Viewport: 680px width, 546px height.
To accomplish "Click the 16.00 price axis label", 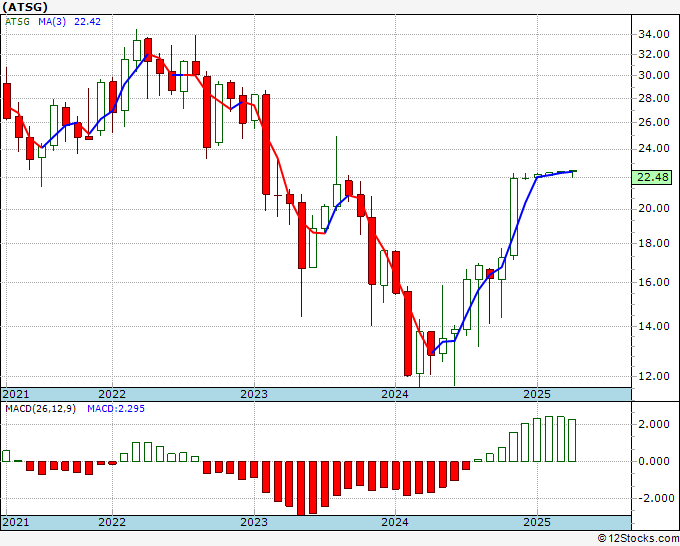I will pos(653,282).
